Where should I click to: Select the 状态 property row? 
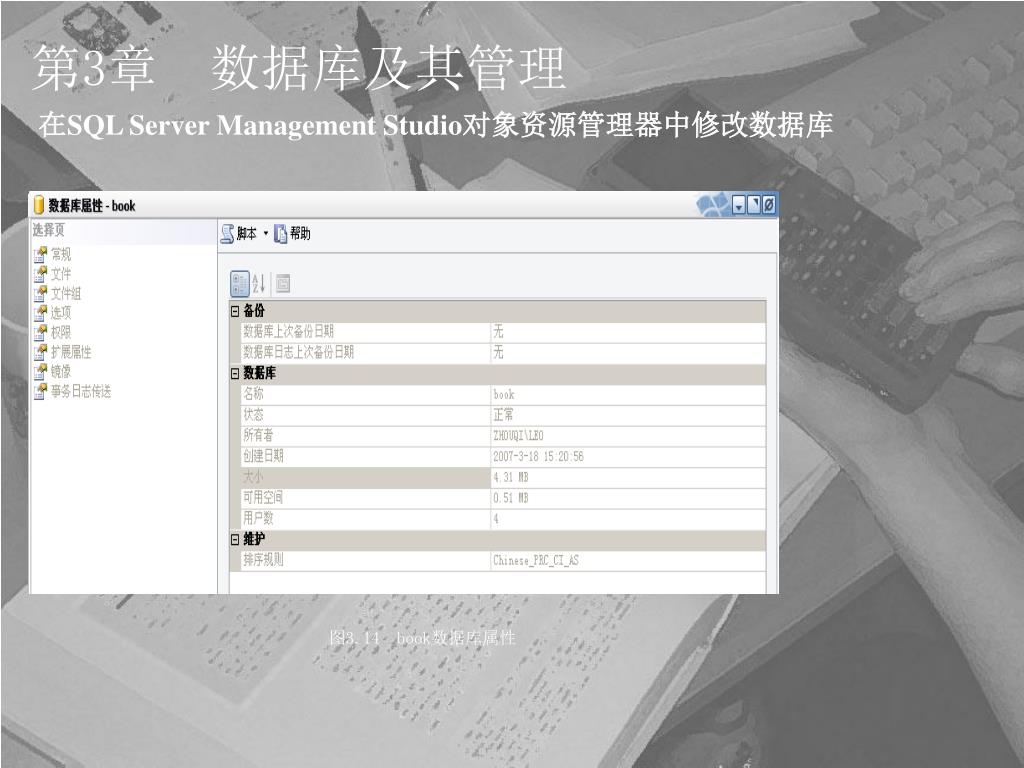pos(503,415)
